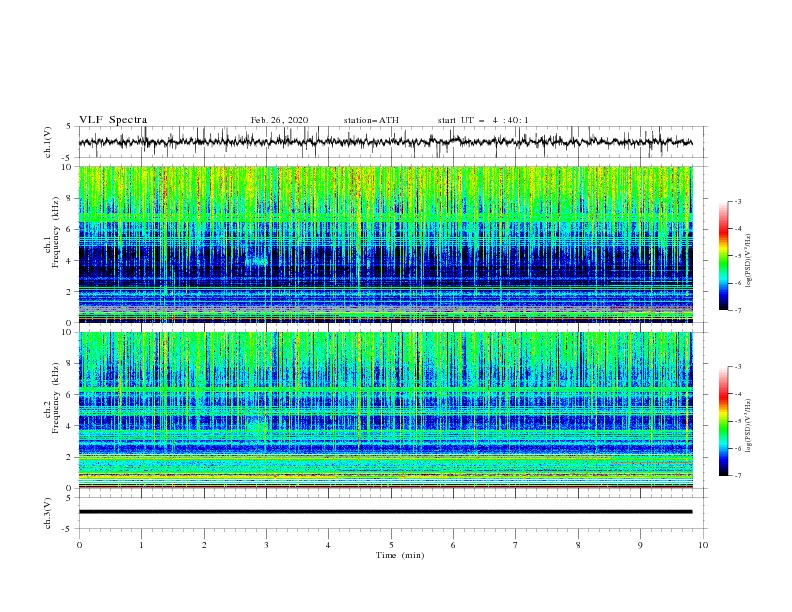Click the "ch.3(V)" axis label
The width and height of the screenshot is (792, 612).
[x=48, y=513]
